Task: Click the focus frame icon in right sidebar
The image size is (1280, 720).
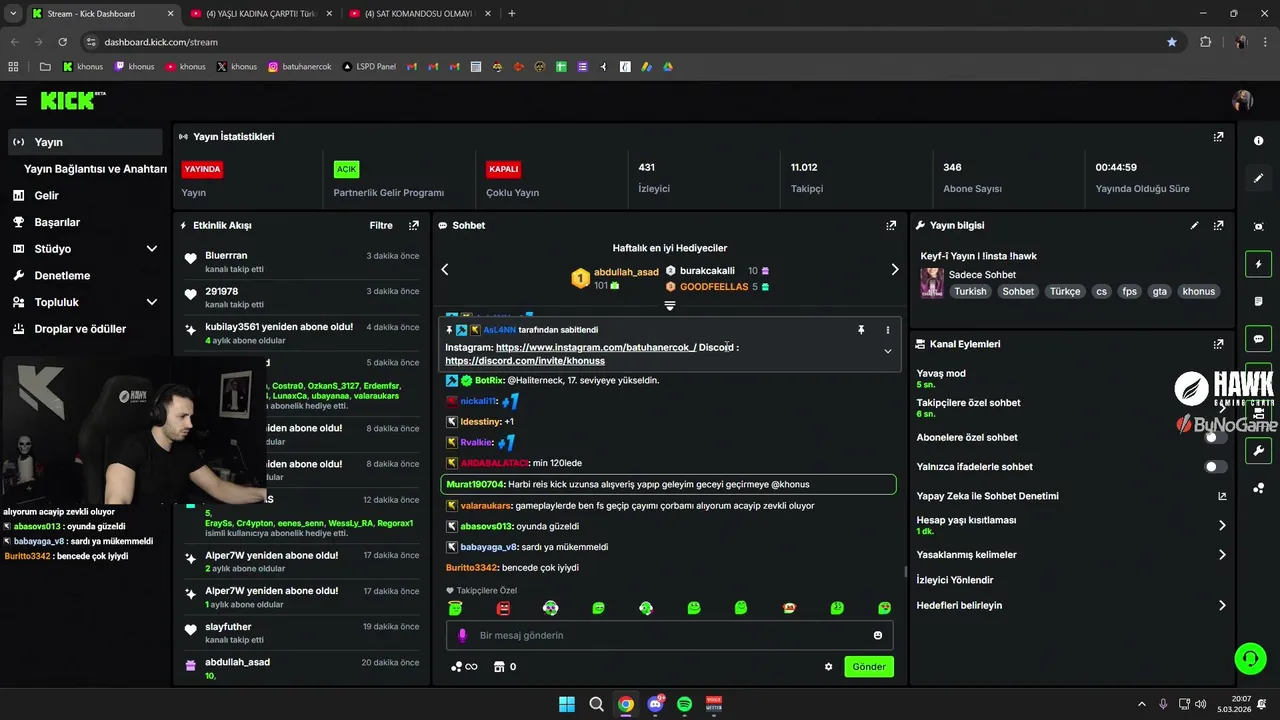Action: point(1259,227)
